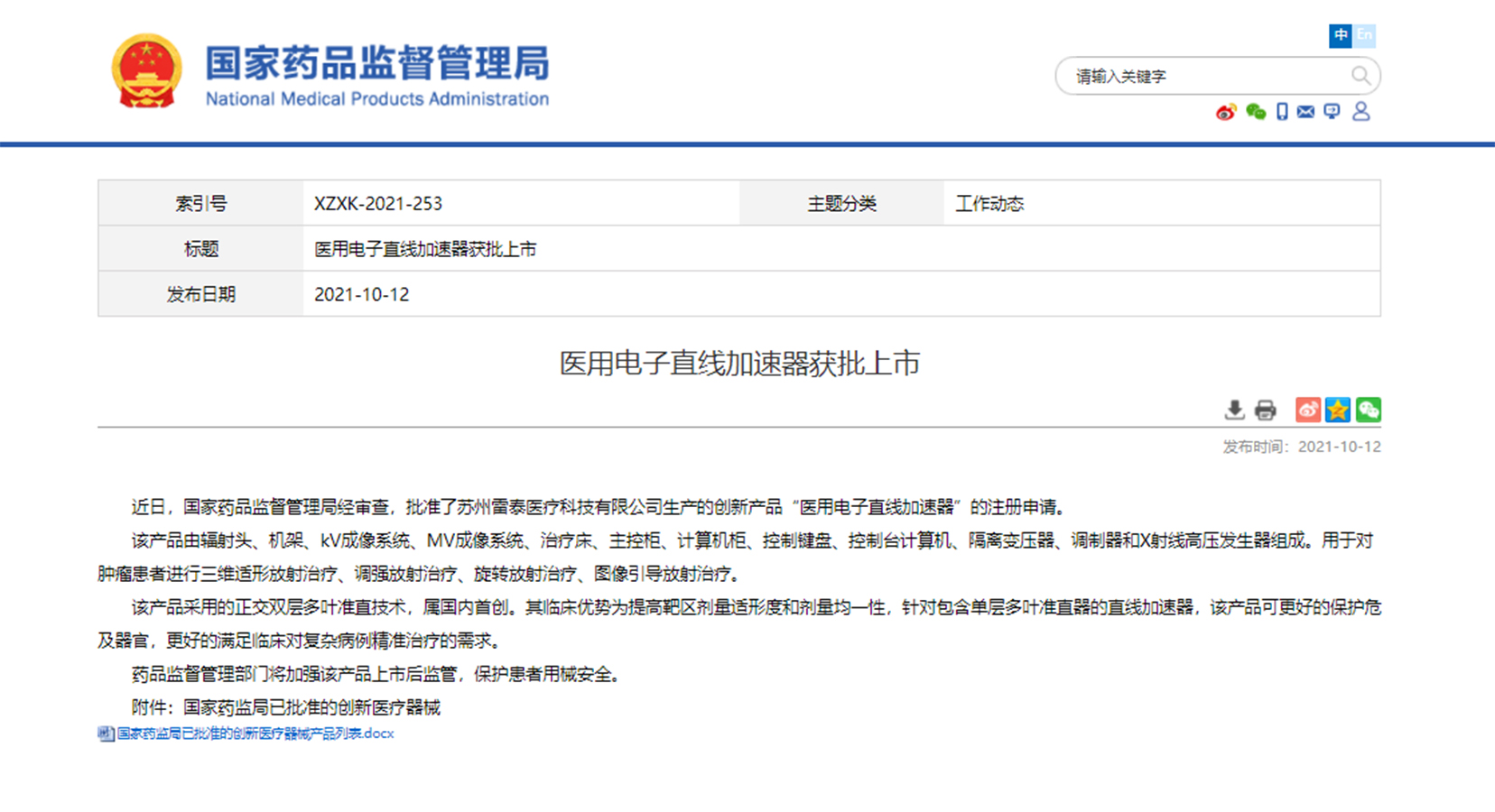
Task: Switch language to En (English)
Action: pos(1363,35)
